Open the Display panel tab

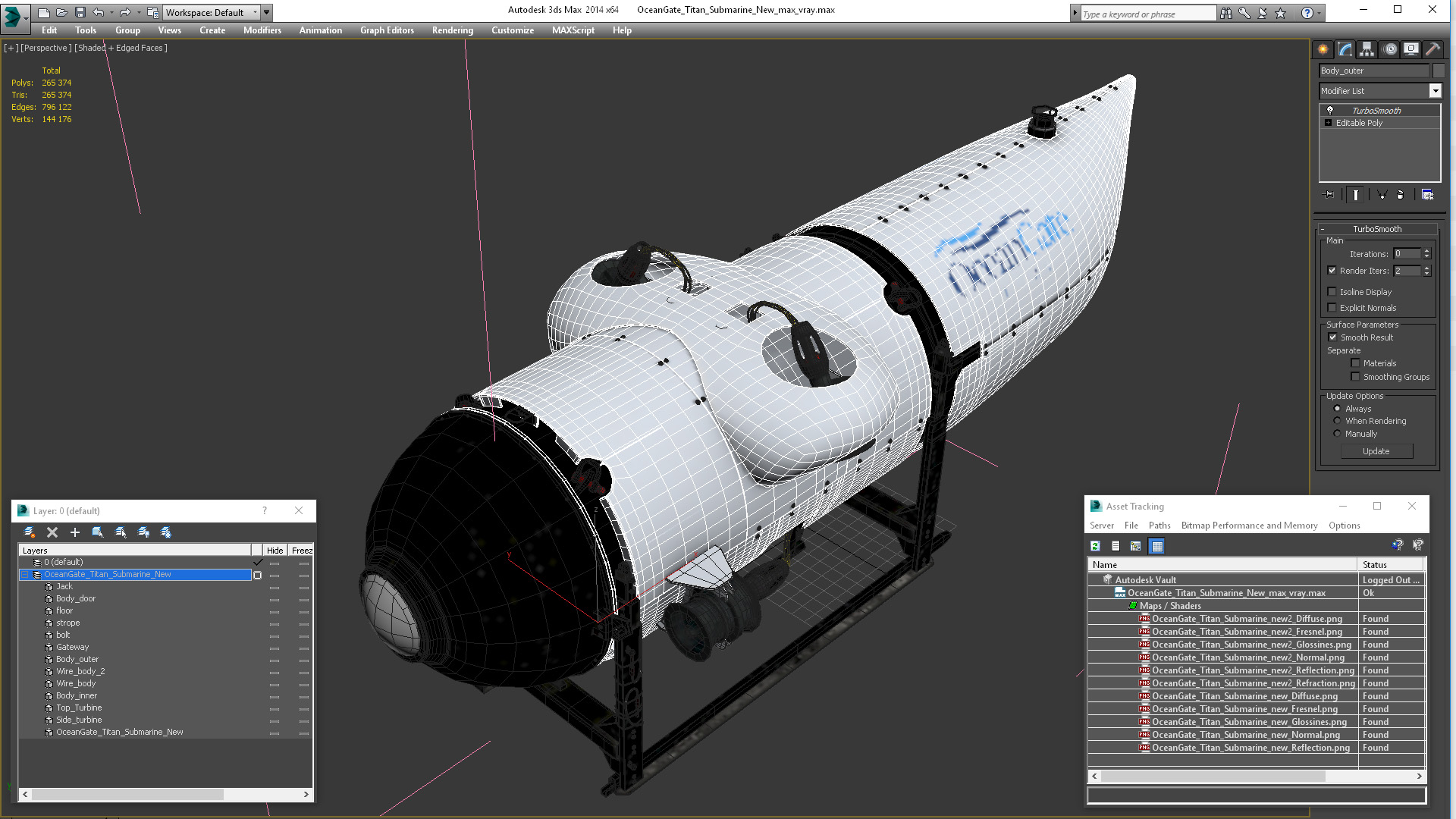(x=1411, y=49)
